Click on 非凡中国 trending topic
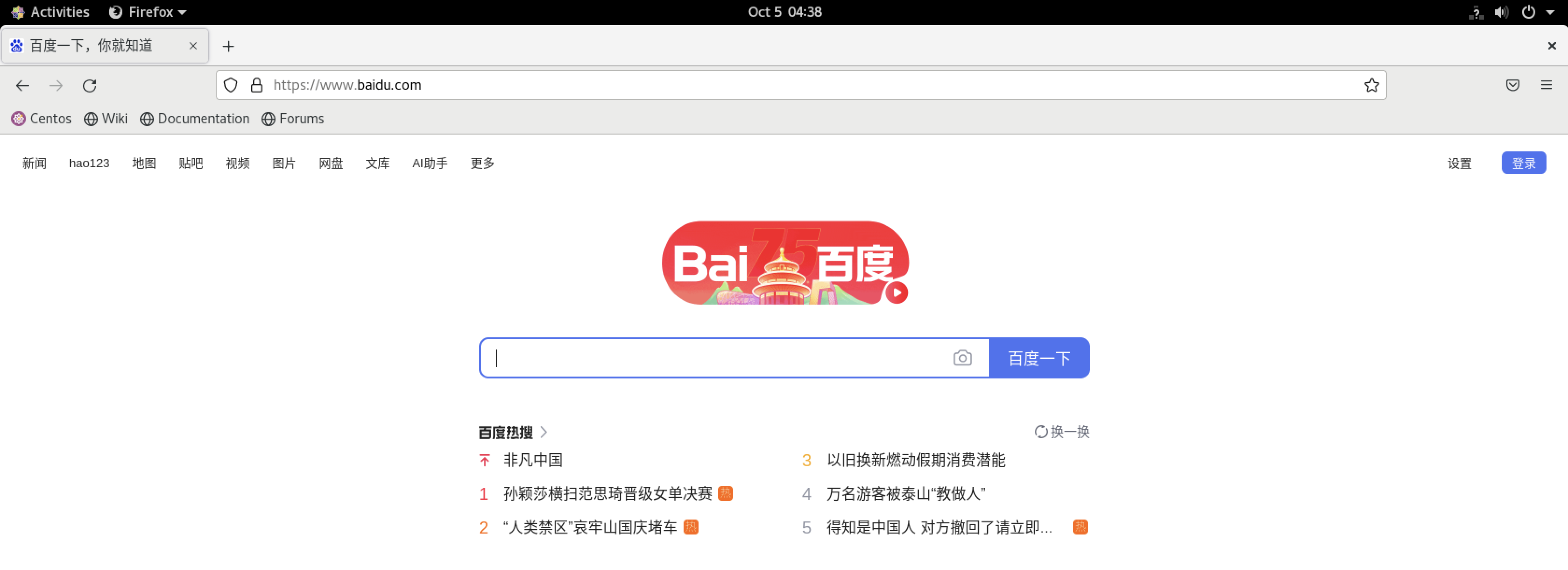The image size is (1568, 570). pyautogui.click(x=533, y=460)
